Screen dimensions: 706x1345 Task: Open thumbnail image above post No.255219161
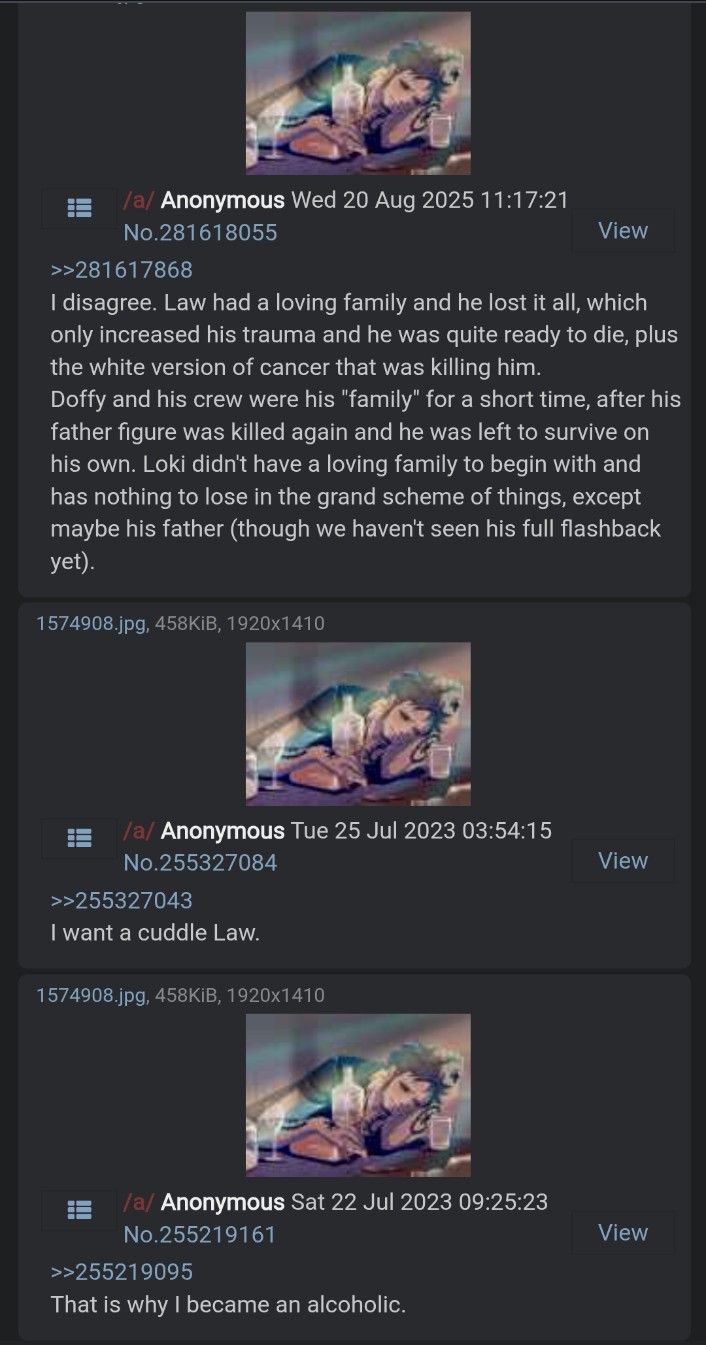pos(358,1095)
